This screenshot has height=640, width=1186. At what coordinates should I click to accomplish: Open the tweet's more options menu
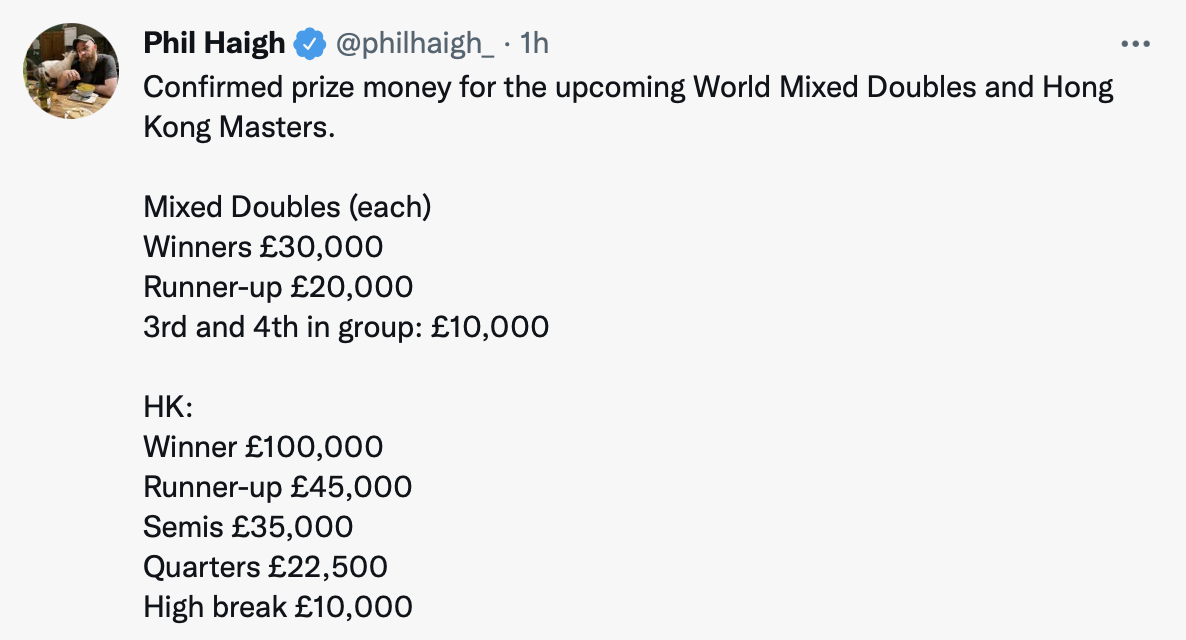[1136, 44]
